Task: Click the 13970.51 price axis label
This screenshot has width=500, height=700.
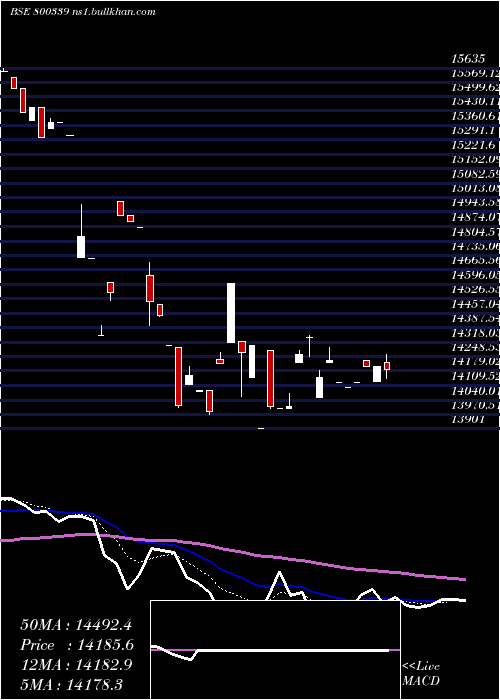Action: coord(475,404)
